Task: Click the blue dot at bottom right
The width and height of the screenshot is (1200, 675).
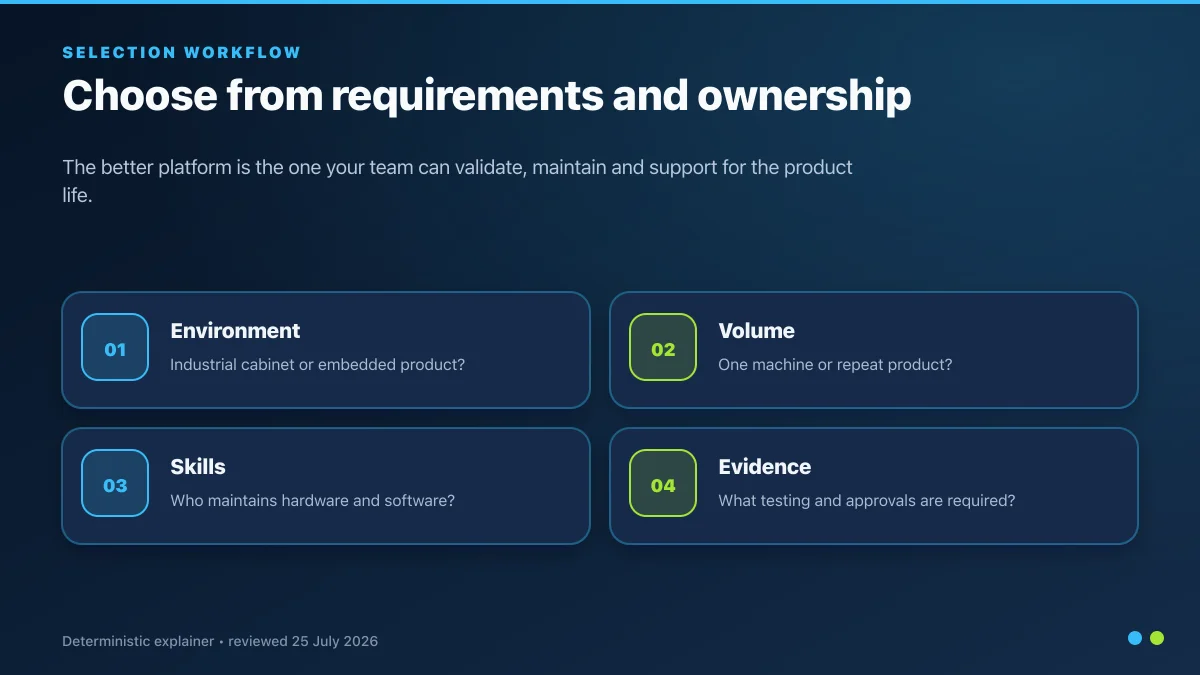Action: coord(1135,638)
